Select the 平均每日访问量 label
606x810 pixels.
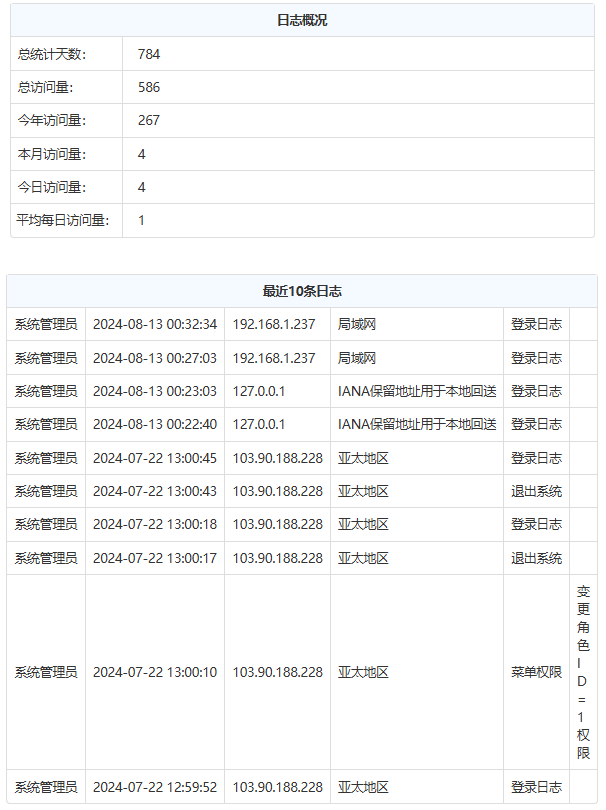click(x=63, y=220)
